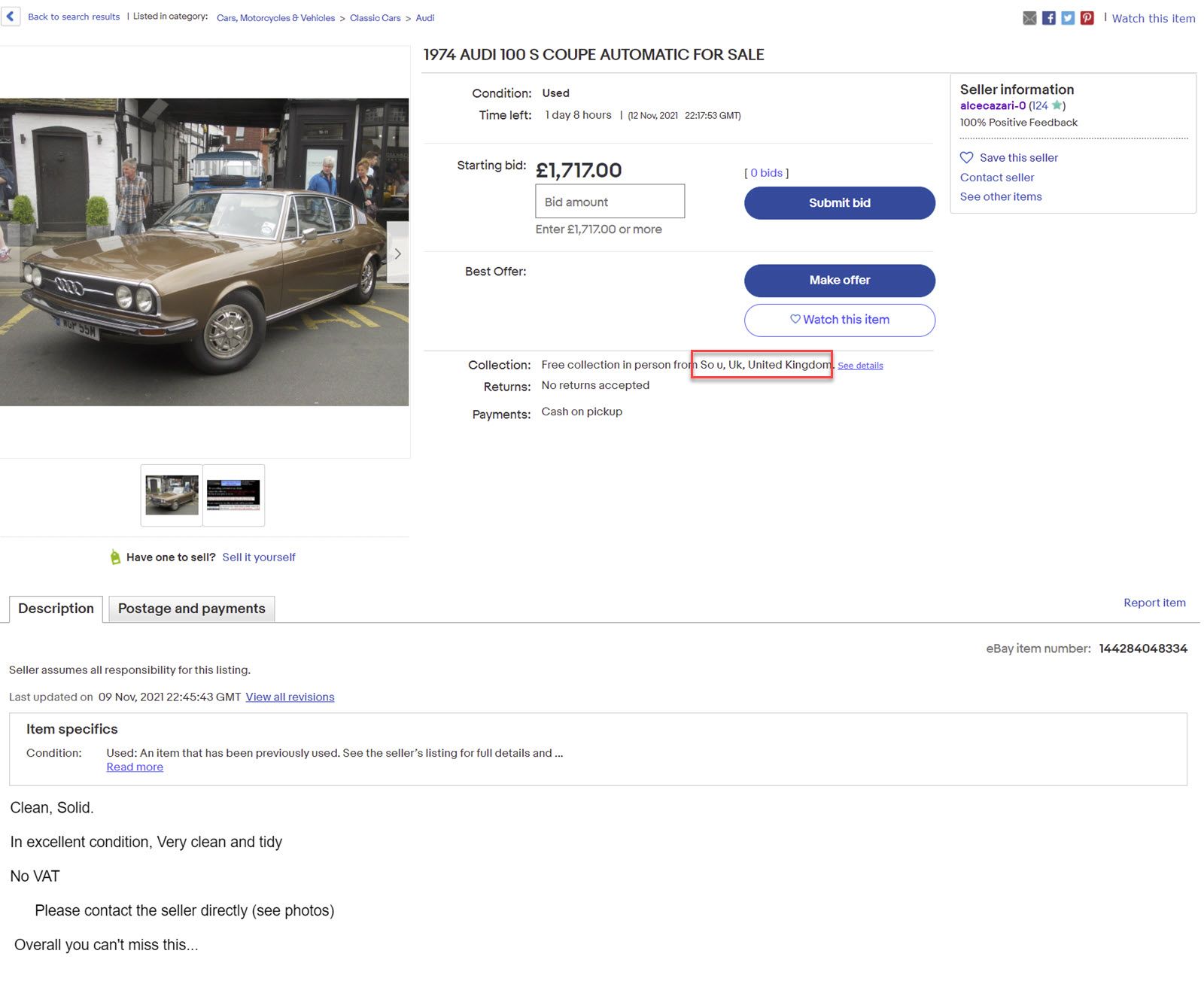Click the feedback star icon next to 124
Viewport: 1204px width, 981px height.
(1057, 105)
